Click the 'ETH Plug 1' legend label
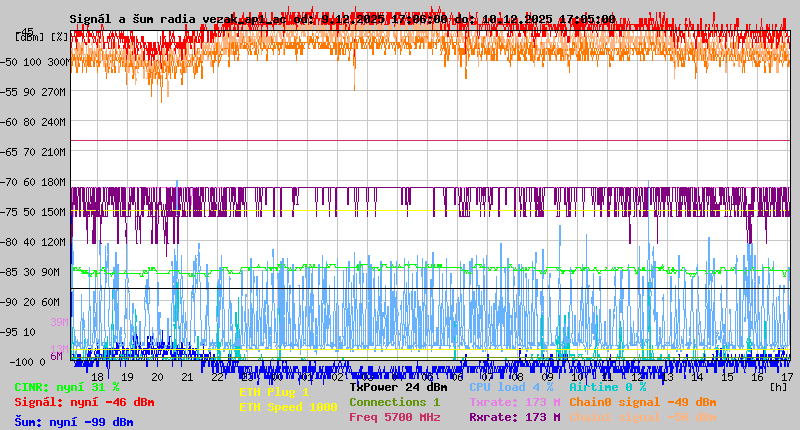Viewport: 800px width, 430px height. pos(274,392)
